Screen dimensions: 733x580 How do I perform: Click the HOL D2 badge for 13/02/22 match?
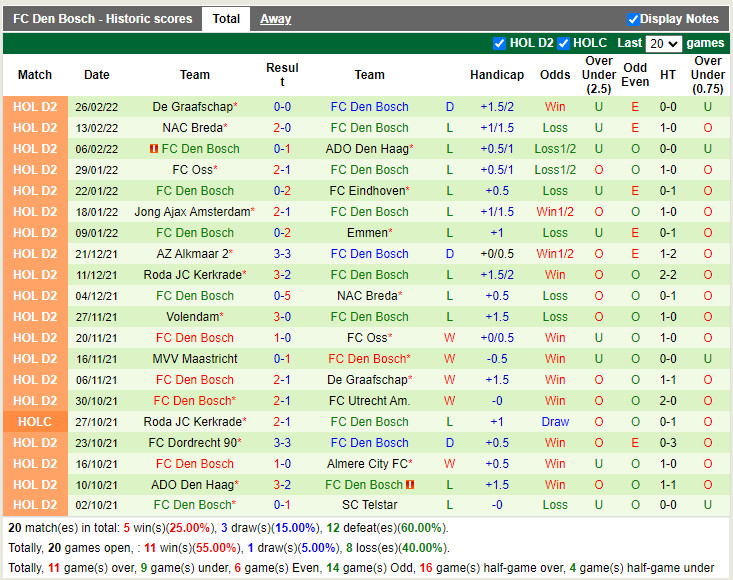click(35, 128)
